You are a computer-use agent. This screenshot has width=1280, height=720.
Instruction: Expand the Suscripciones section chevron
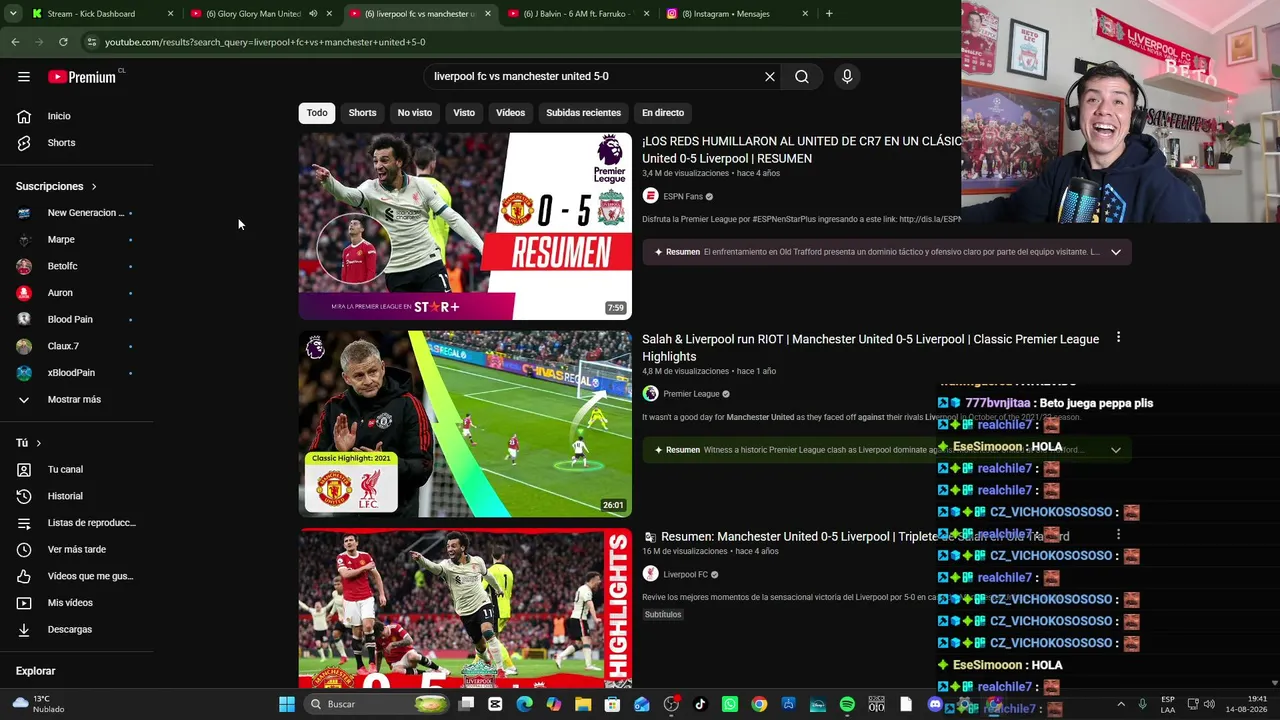pyautogui.click(x=94, y=186)
